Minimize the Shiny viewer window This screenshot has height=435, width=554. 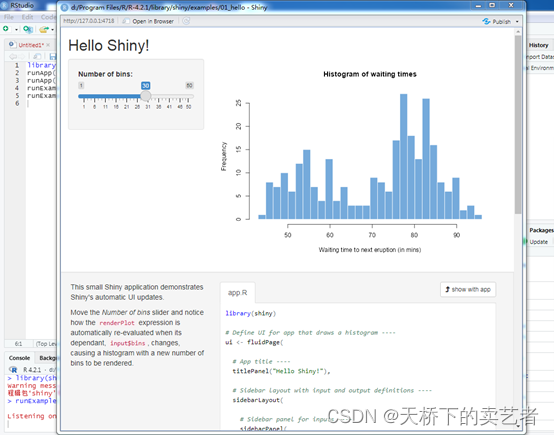(x=478, y=6)
